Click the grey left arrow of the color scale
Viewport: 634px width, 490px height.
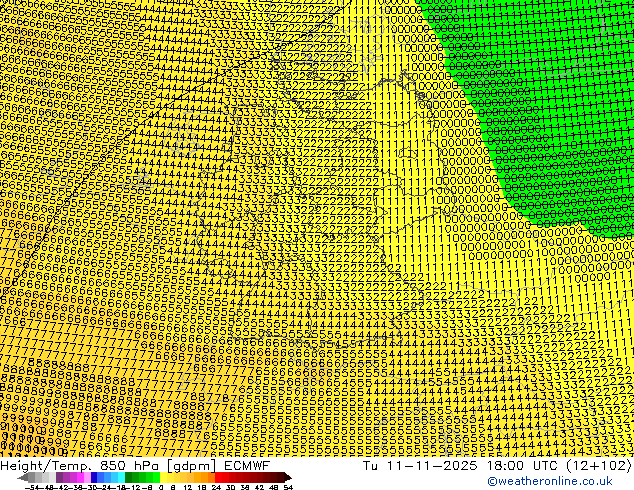23,477
